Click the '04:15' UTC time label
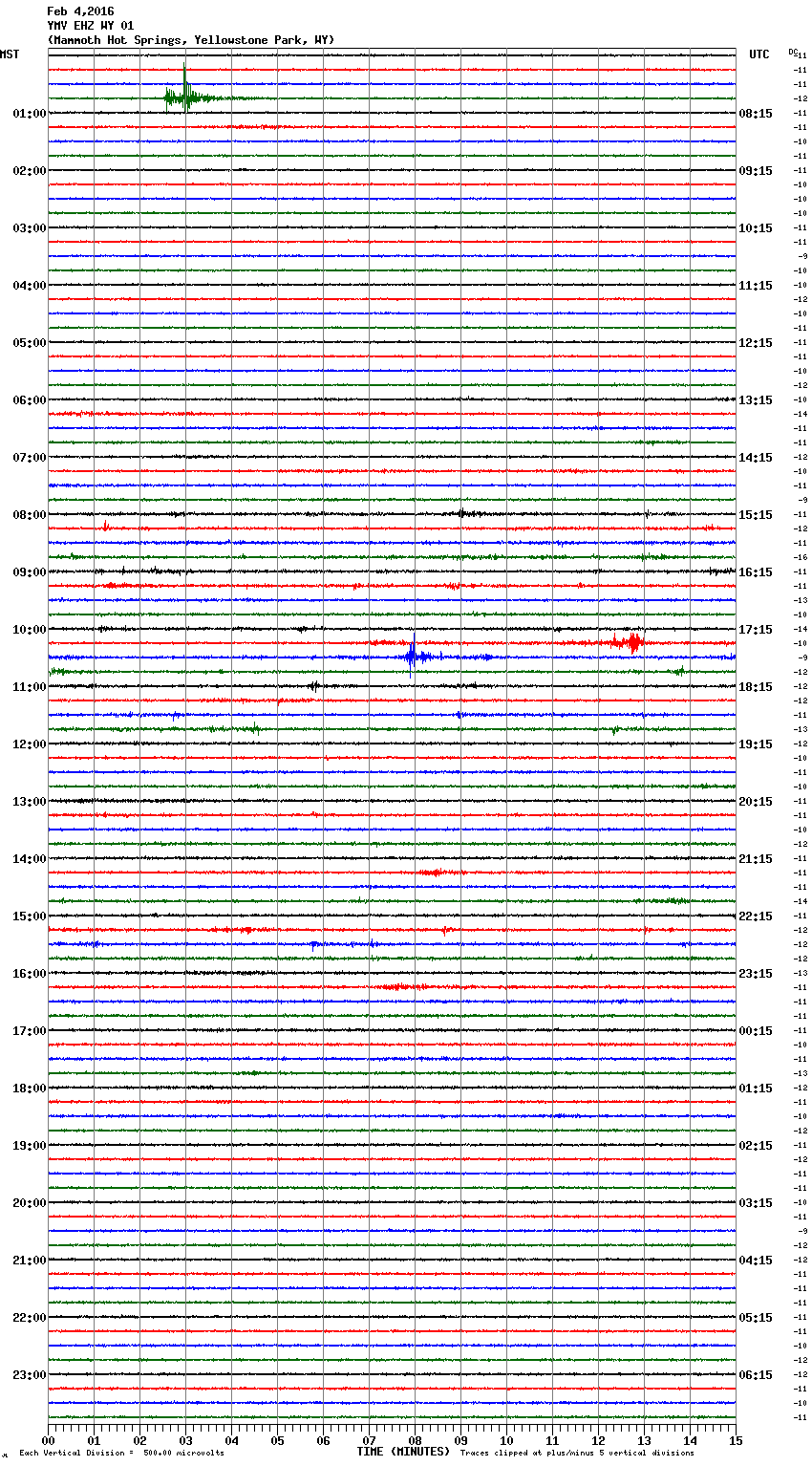Image resolution: width=812 pixels, height=1466 pixels. click(x=756, y=1261)
